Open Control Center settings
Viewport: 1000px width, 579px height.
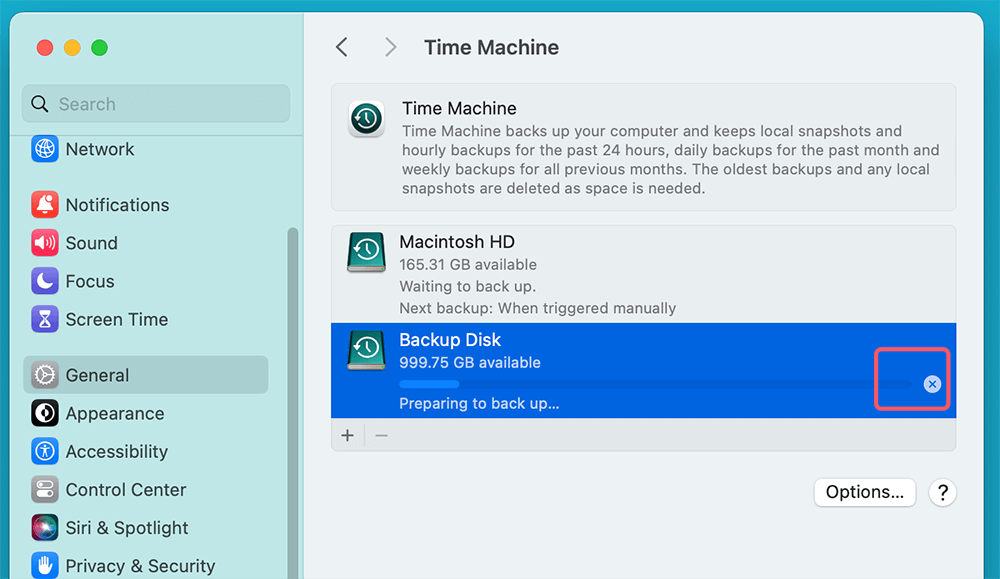pos(126,490)
